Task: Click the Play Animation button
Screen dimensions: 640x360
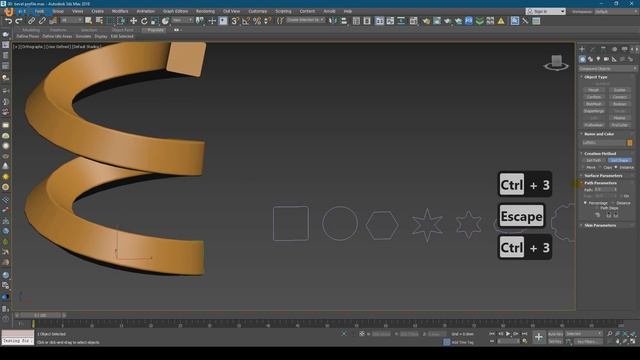Action: [508, 334]
